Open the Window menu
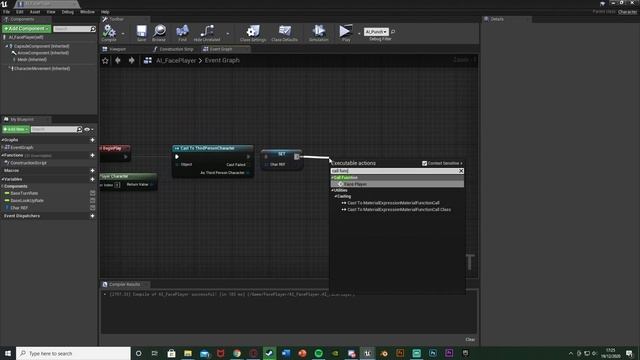 click(87, 12)
